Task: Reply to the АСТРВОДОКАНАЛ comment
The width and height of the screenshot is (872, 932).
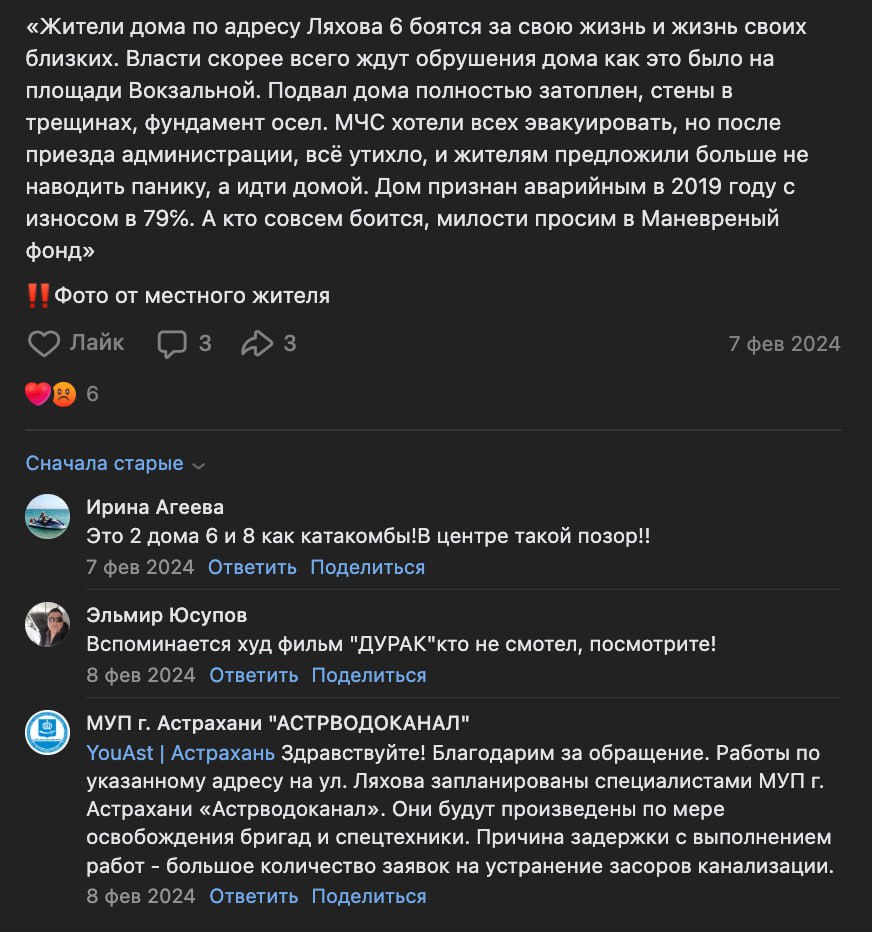Action: click(253, 896)
